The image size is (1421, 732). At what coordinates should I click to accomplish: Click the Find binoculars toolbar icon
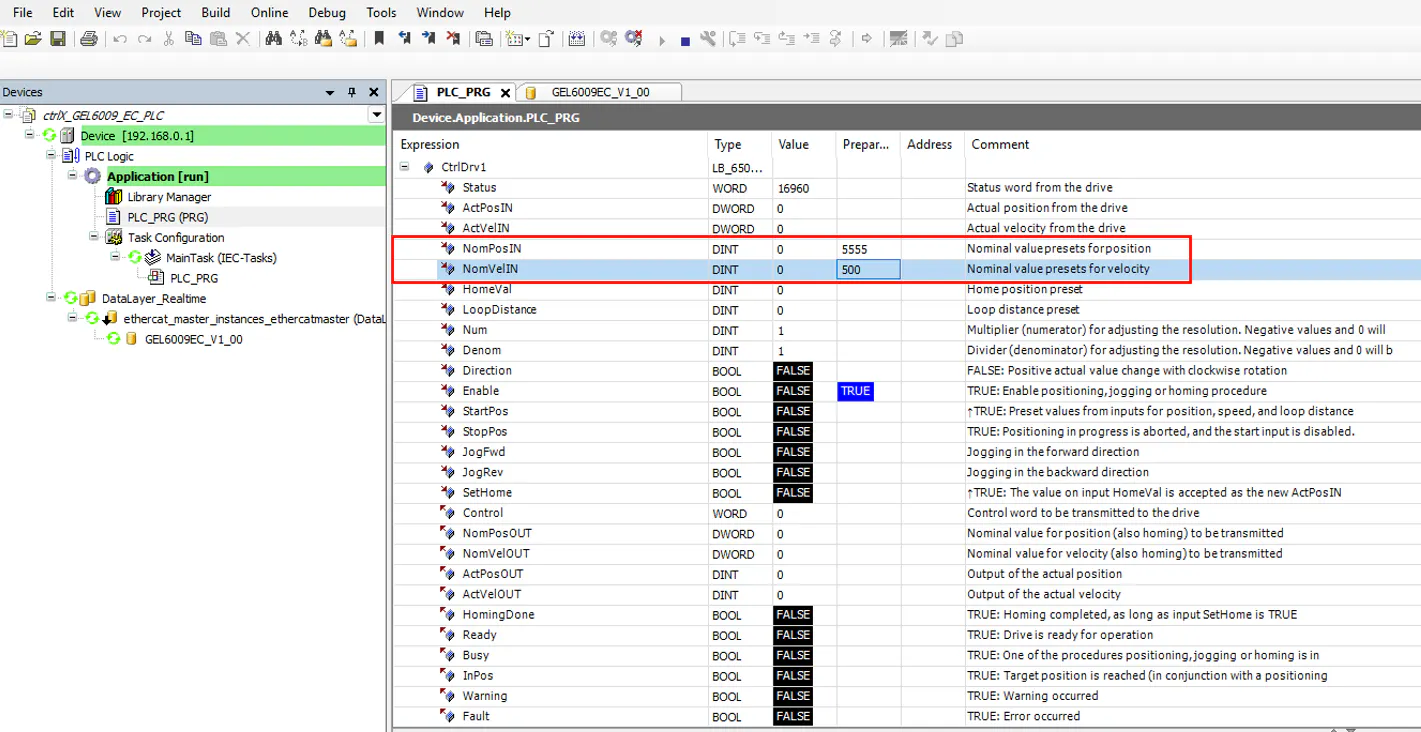[273, 39]
